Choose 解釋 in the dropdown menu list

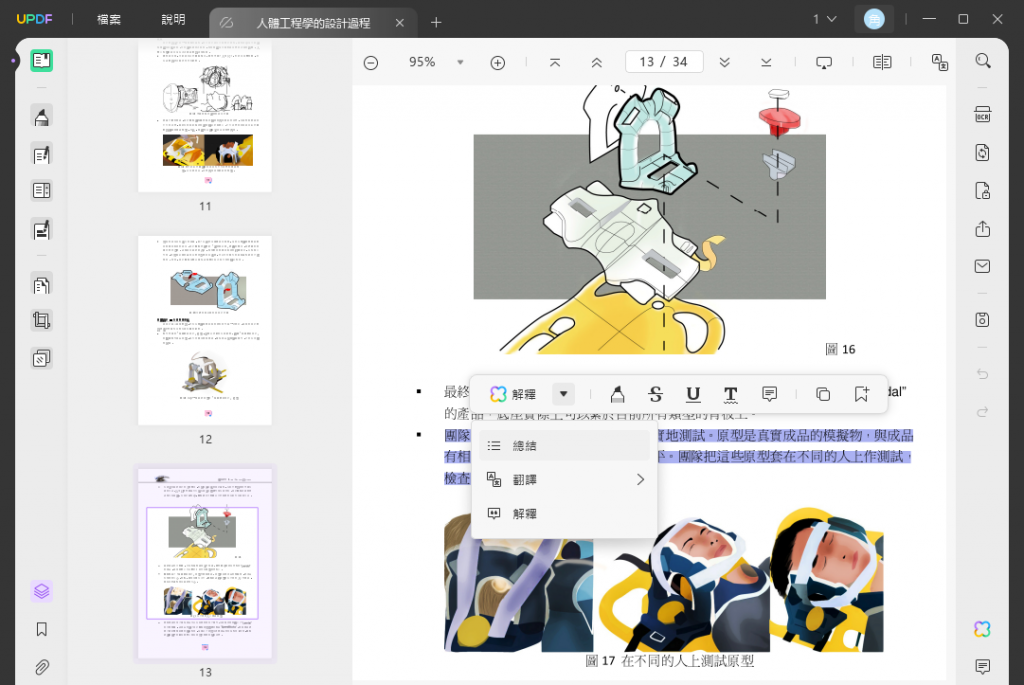click(564, 514)
